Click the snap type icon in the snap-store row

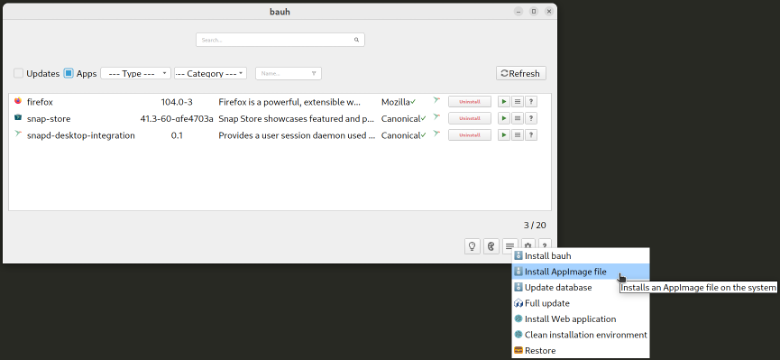click(x=436, y=117)
